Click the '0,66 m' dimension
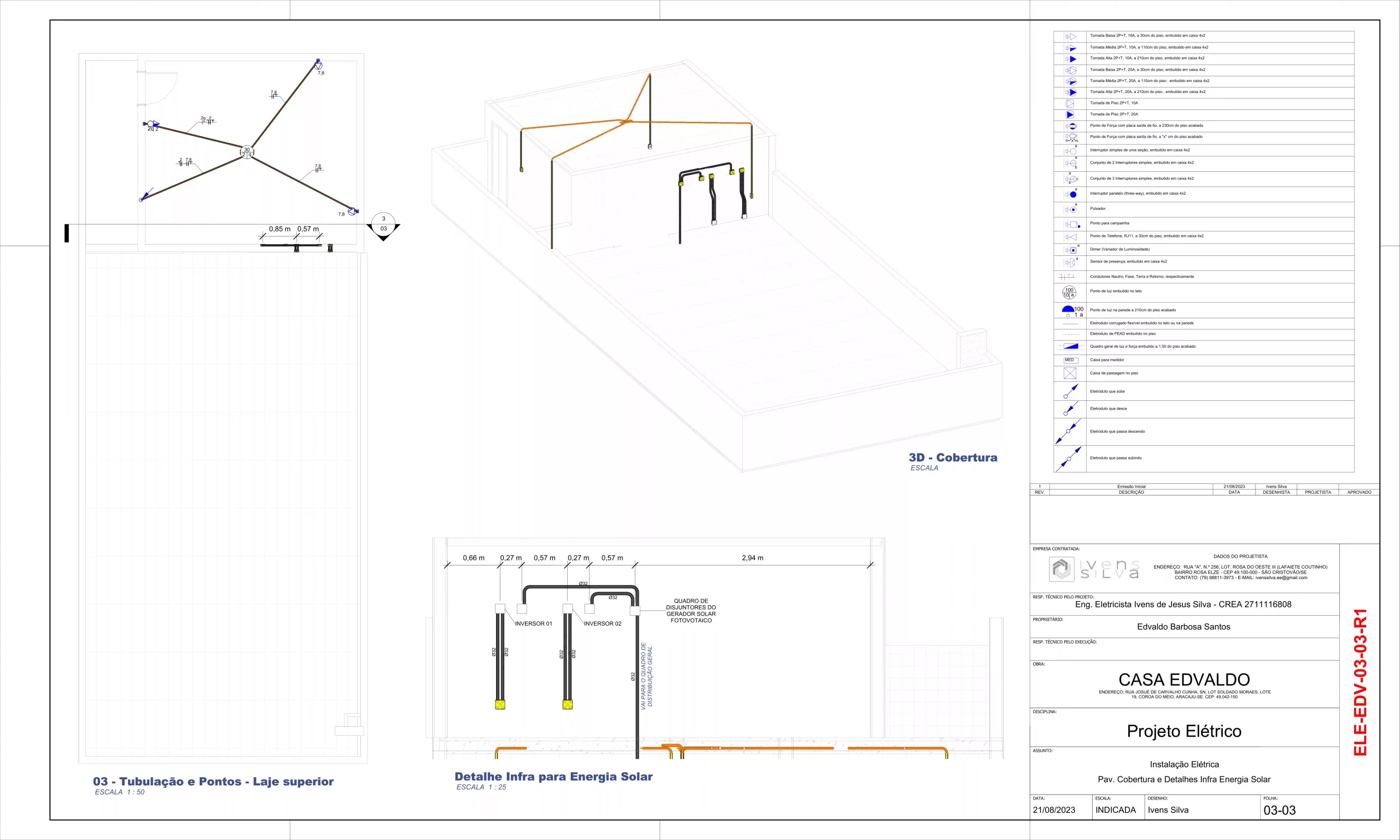Screen dimensions: 1400x840 473,558
